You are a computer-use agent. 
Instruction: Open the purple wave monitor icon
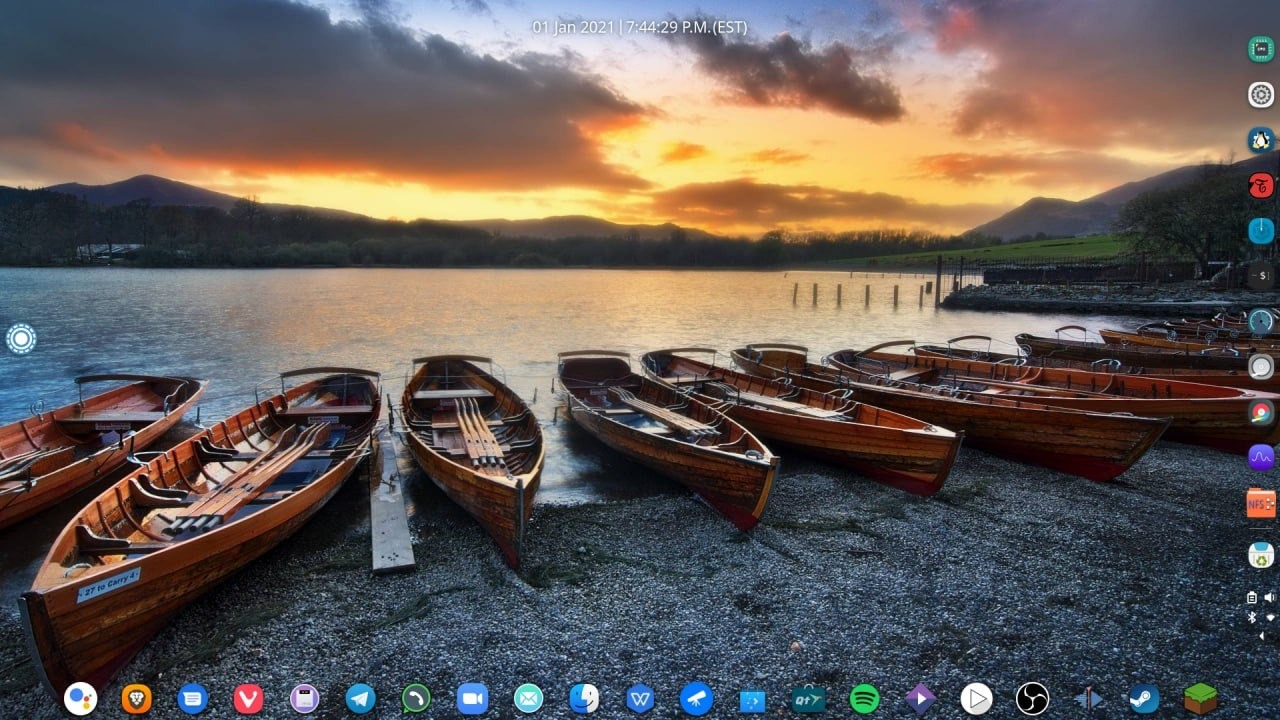(x=1261, y=457)
